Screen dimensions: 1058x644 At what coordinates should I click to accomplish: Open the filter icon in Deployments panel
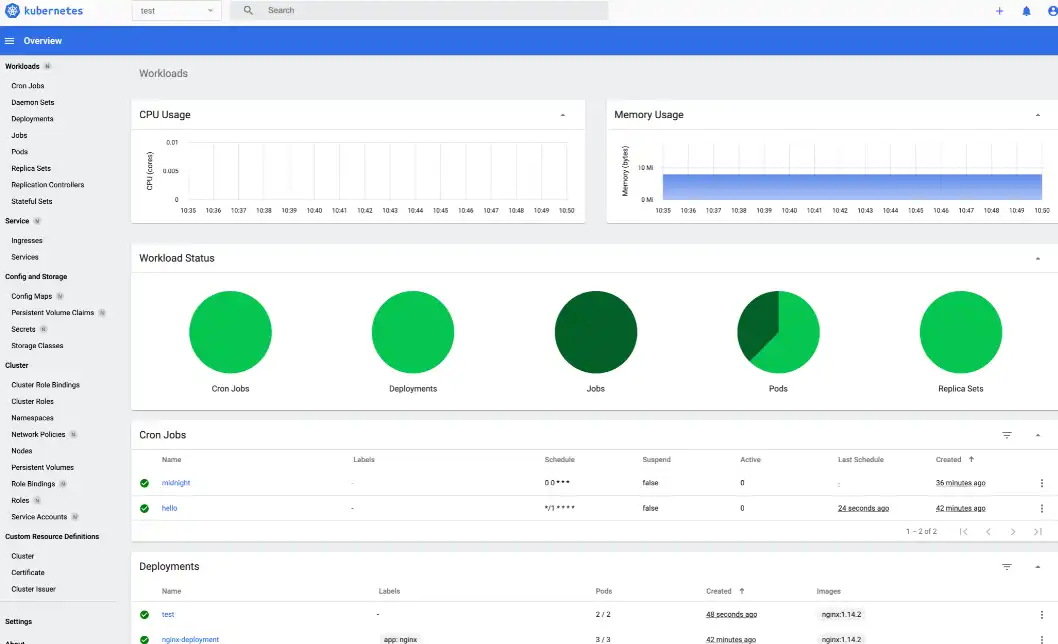1007,566
